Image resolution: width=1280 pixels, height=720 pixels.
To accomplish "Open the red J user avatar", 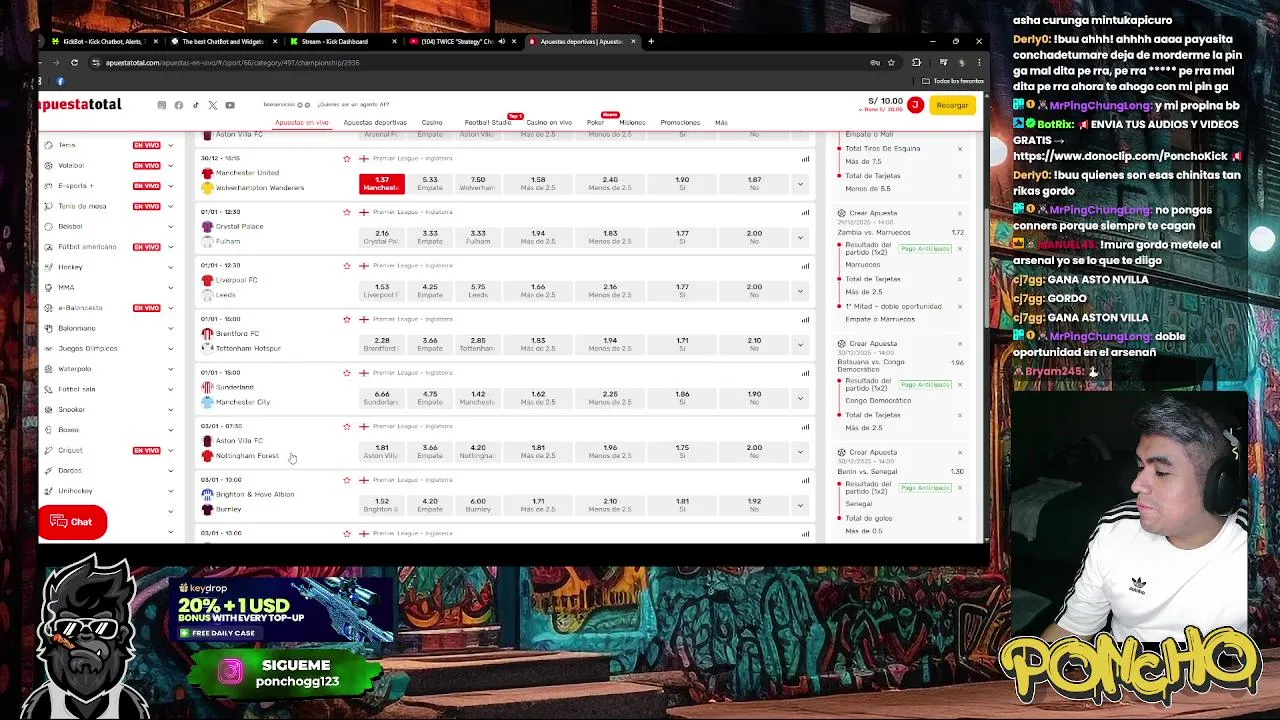I will pyautogui.click(x=914, y=105).
